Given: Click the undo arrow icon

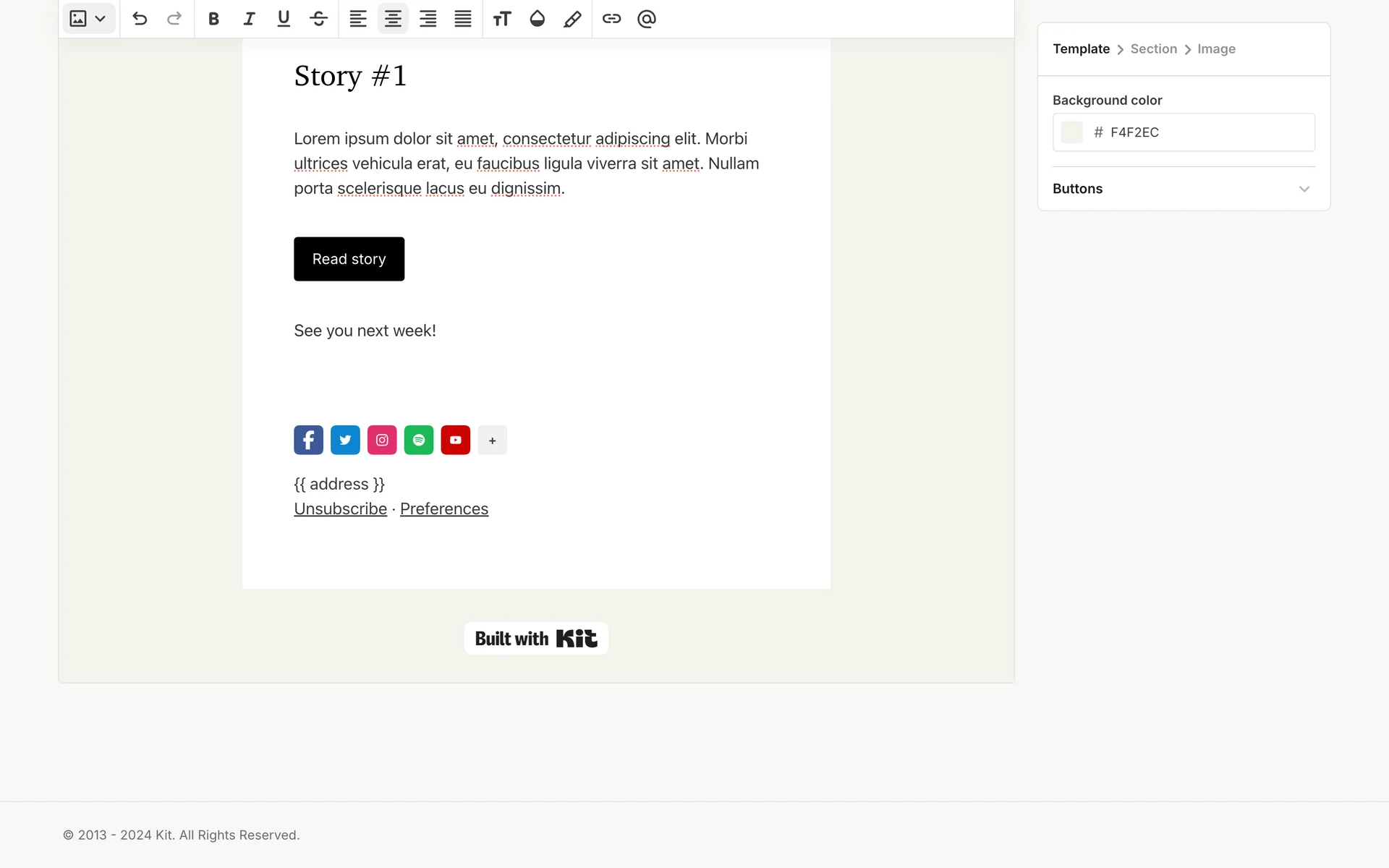Looking at the screenshot, I should coord(140,19).
